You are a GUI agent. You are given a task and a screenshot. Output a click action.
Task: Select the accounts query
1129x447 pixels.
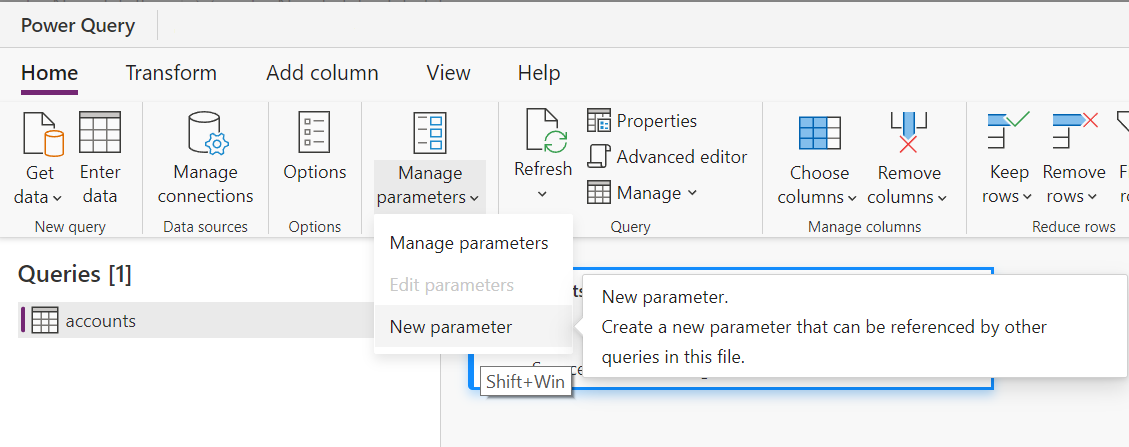pos(100,321)
